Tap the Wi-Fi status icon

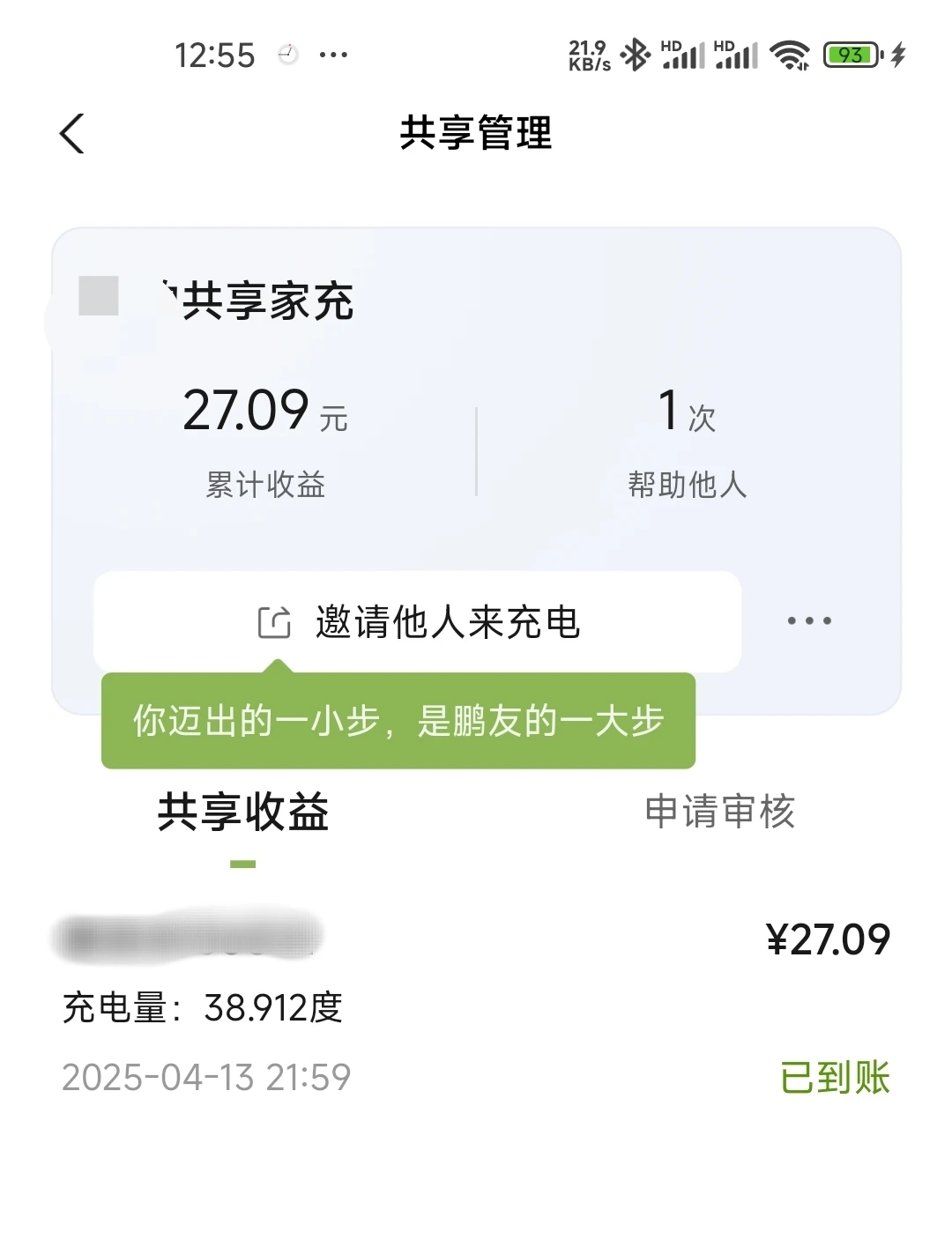790,55
